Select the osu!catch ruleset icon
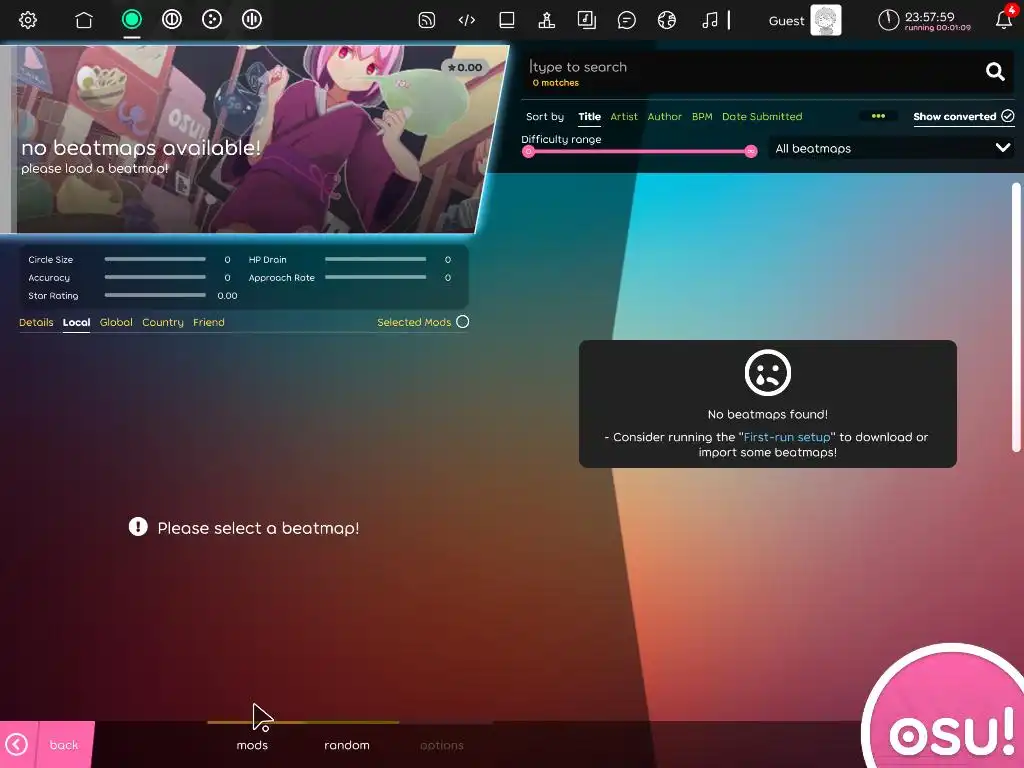 point(212,19)
